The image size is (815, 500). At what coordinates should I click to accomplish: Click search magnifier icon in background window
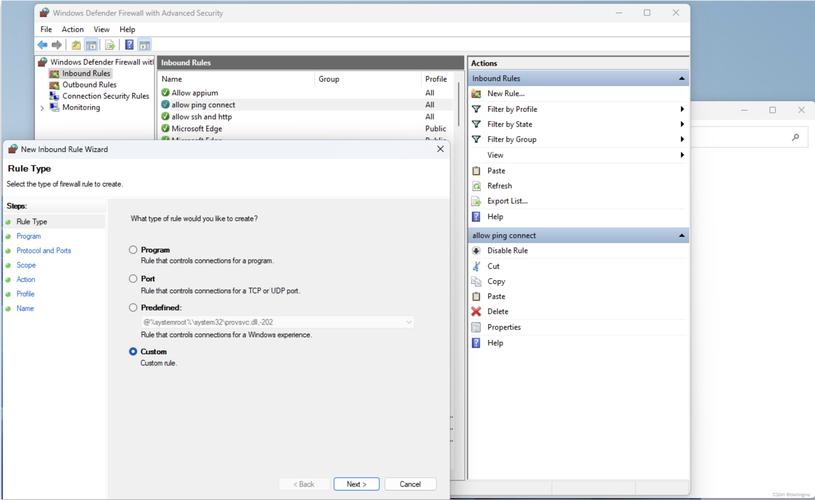(795, 137)
